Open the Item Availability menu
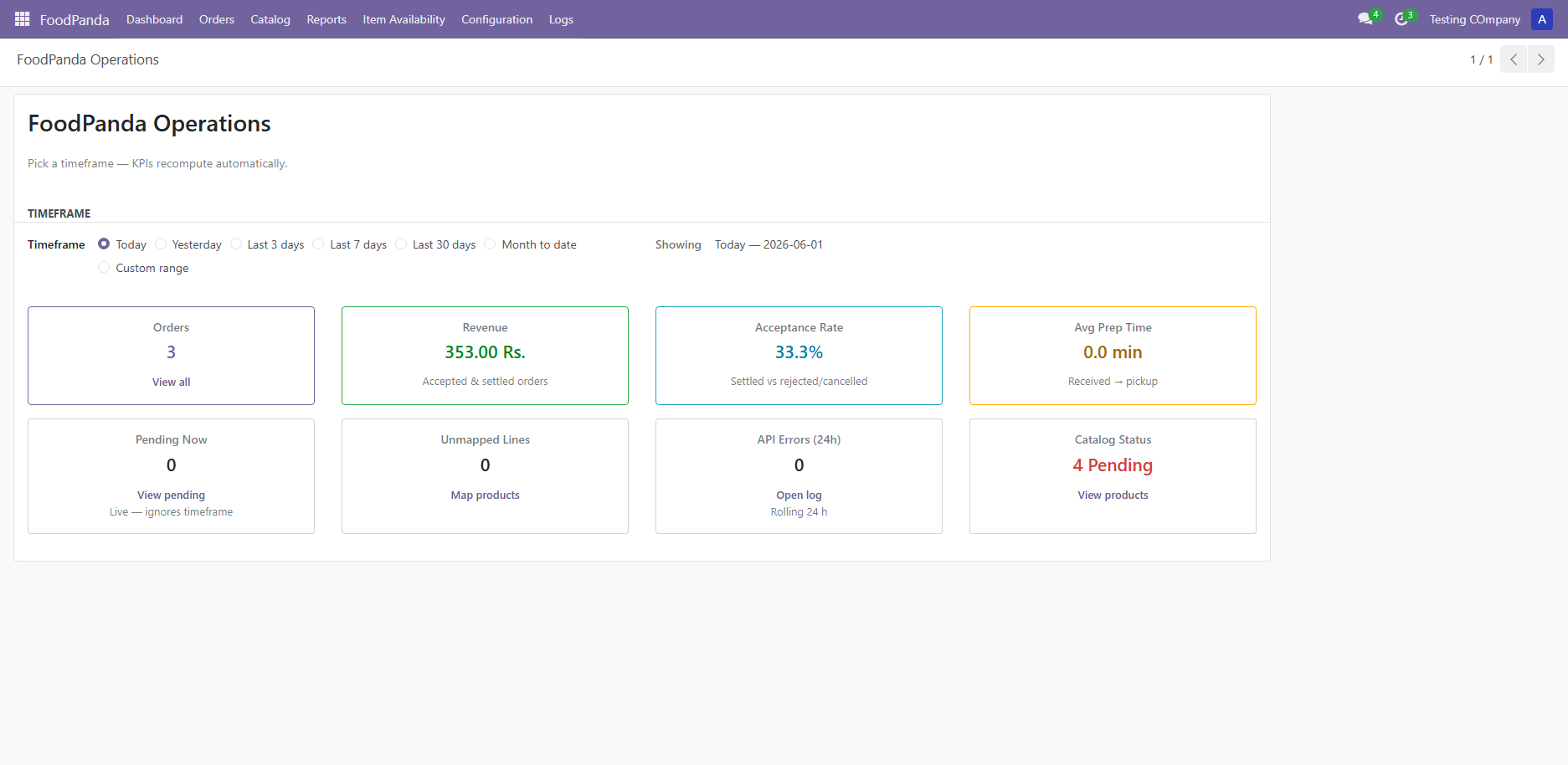This screenshot has width=1568, height=765. [404, 19]
